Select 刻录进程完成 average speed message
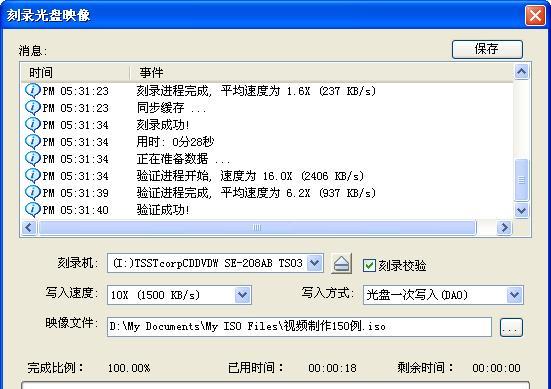Screen dimensions: 551x389 pyautogui.click(x=256, y=91)
